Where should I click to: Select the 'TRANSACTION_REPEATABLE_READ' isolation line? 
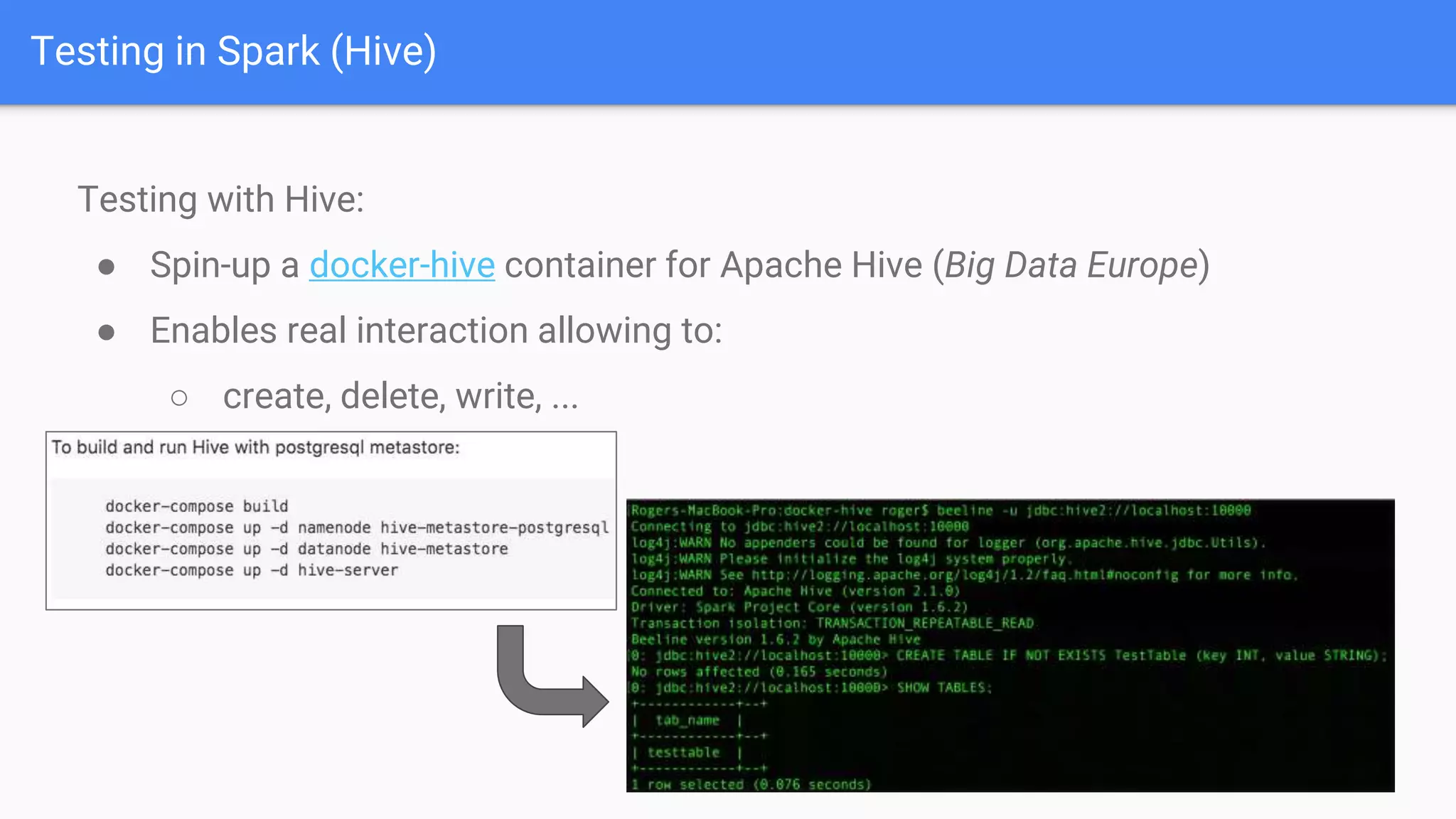[x=833, y=623]
